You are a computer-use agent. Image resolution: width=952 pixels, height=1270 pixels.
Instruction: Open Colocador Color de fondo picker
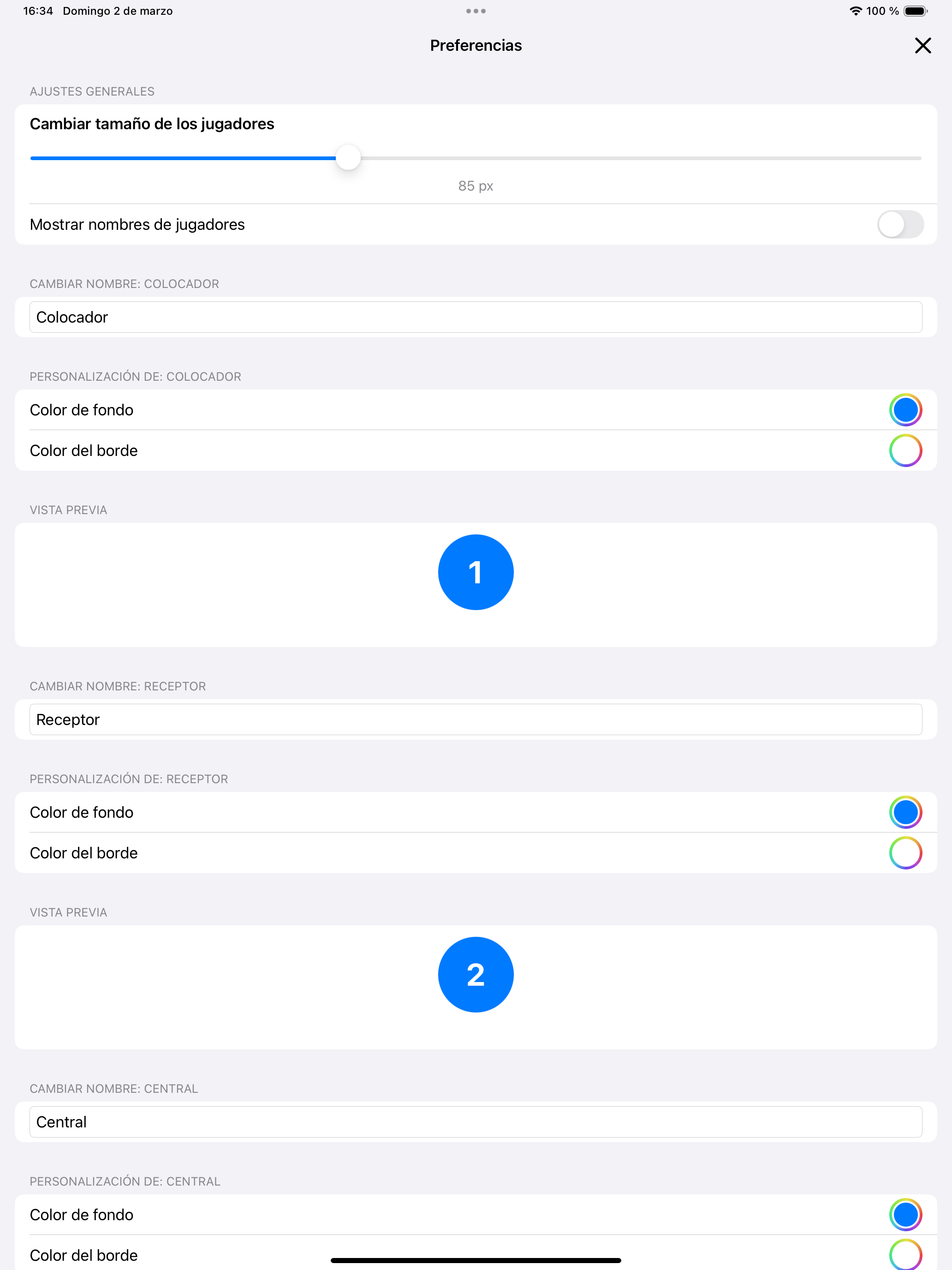[905, 410]
